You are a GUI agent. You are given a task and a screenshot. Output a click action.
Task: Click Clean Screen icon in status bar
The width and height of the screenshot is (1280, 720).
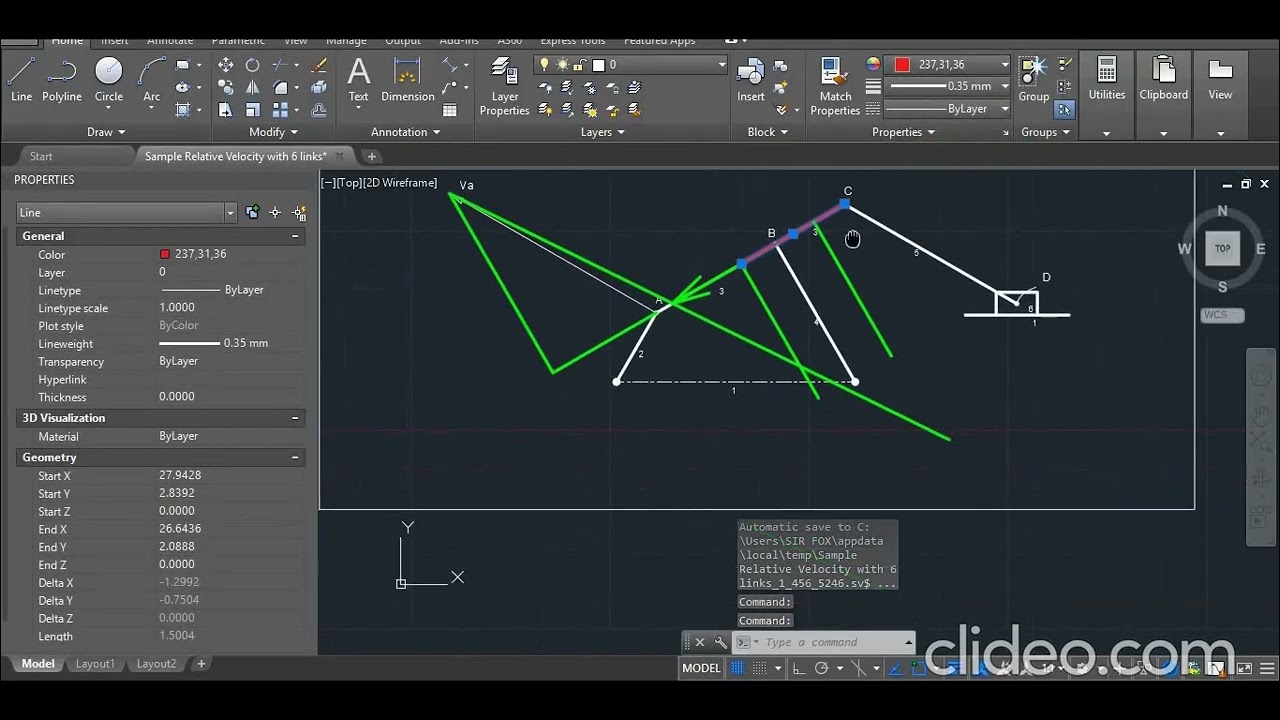coord(1243,668)
